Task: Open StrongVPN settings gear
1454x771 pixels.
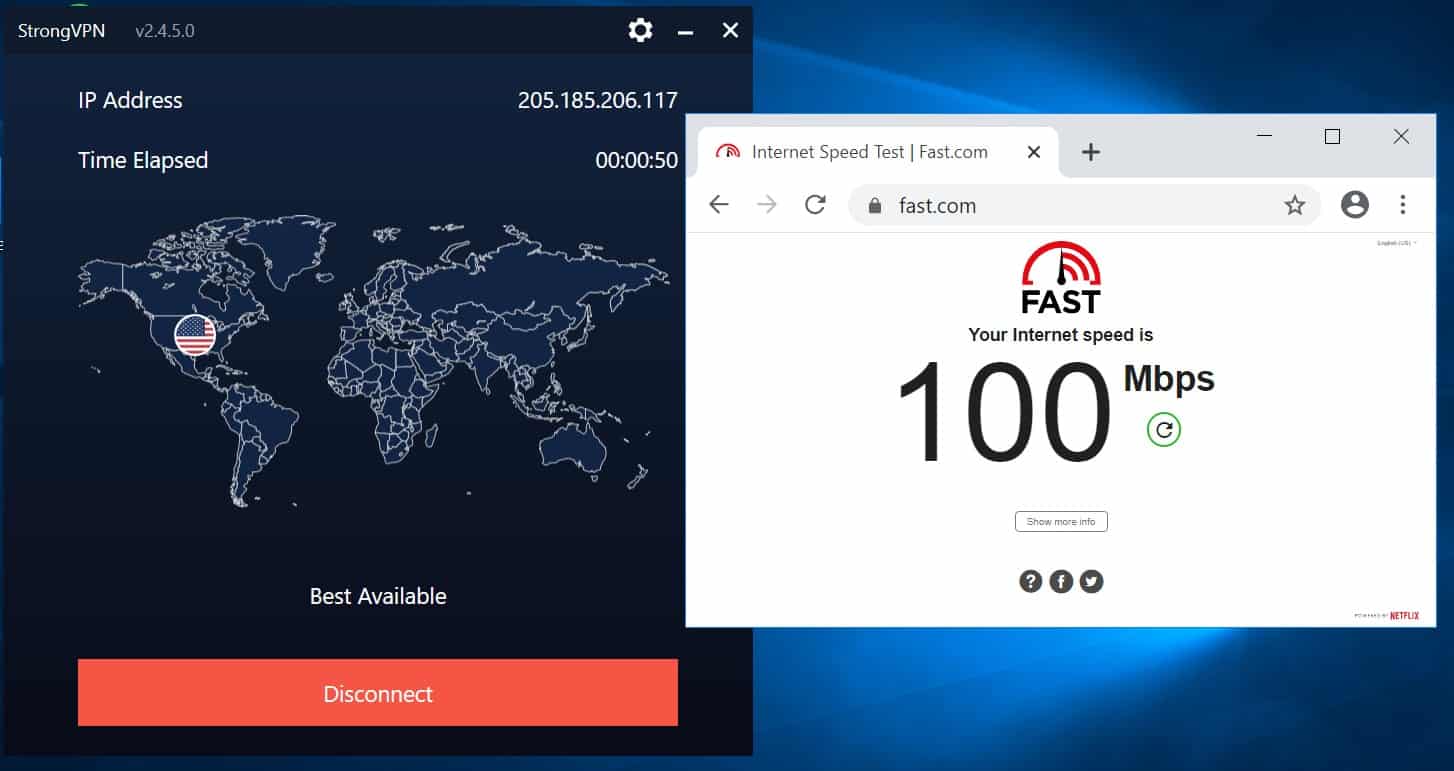Action: point(640,30)
